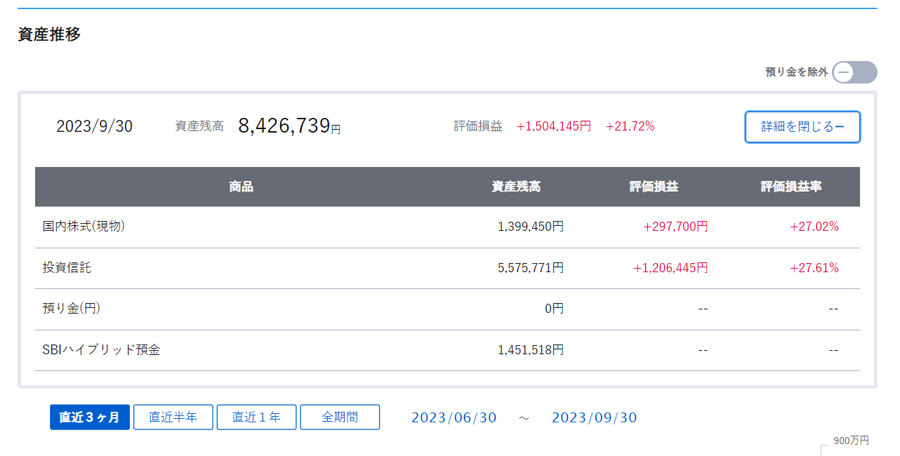Toggle the 預り金を除外 switch
Viewport: 900px width, 456px height.
[x=854, y=72]
